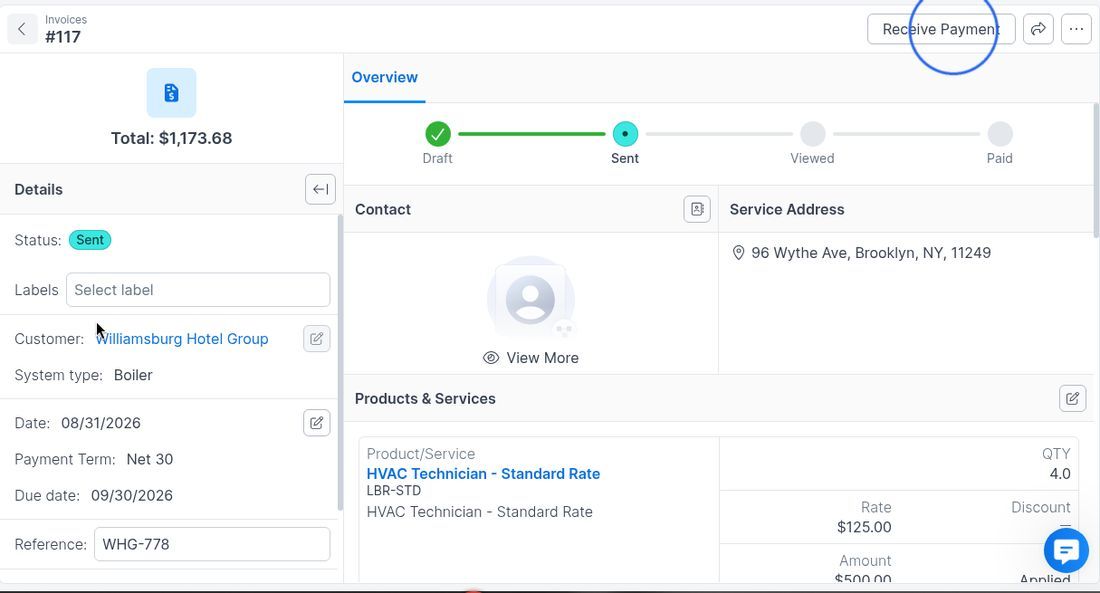The image size is (1100, 593).
Task: Edit the customer with the pencil icon
Action: [x=316, y=339]
